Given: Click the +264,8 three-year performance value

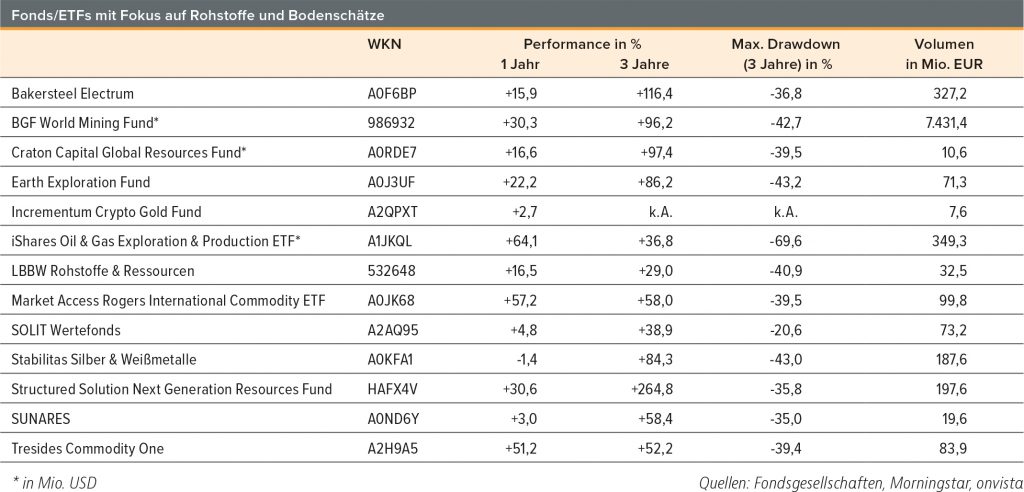Looking at the screenshot, I should (x=657, y=389).
